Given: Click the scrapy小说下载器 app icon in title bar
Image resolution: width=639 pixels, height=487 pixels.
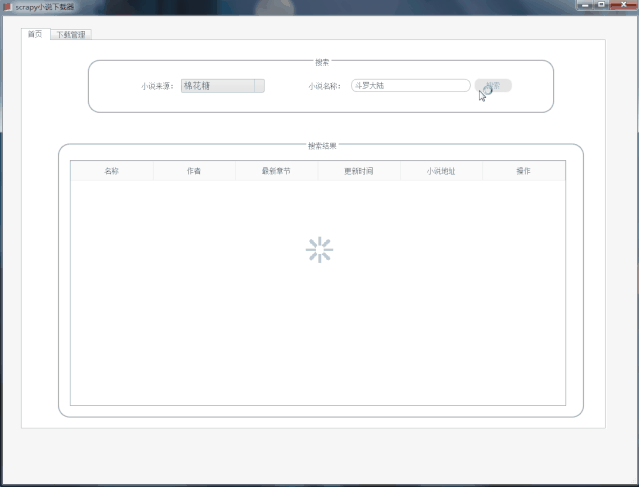Looking at the screenshot, I should tap(7, 7).
